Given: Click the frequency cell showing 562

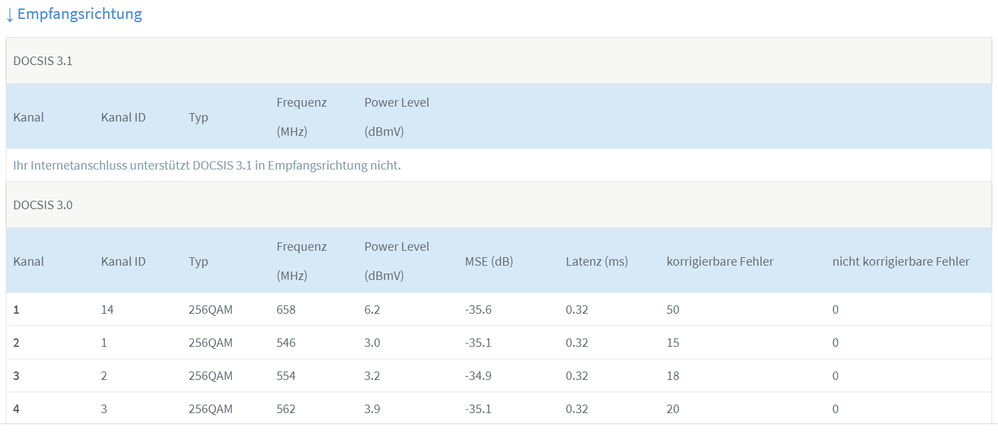Looking at the screenshot, I should (287, 409).
